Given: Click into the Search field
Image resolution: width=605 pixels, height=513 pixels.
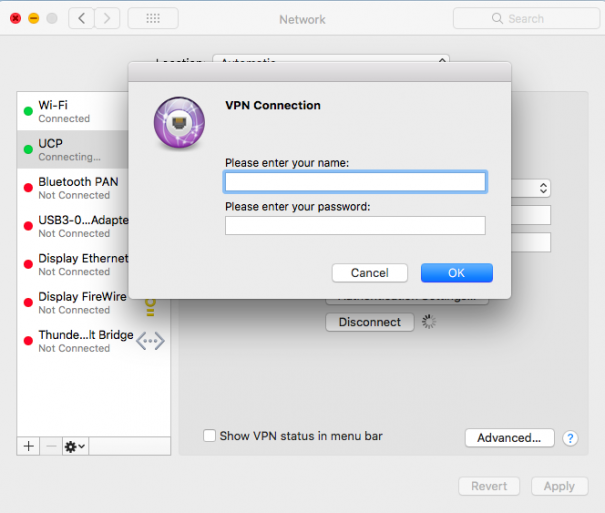Looking at the screenshot, I should (526, 18).
